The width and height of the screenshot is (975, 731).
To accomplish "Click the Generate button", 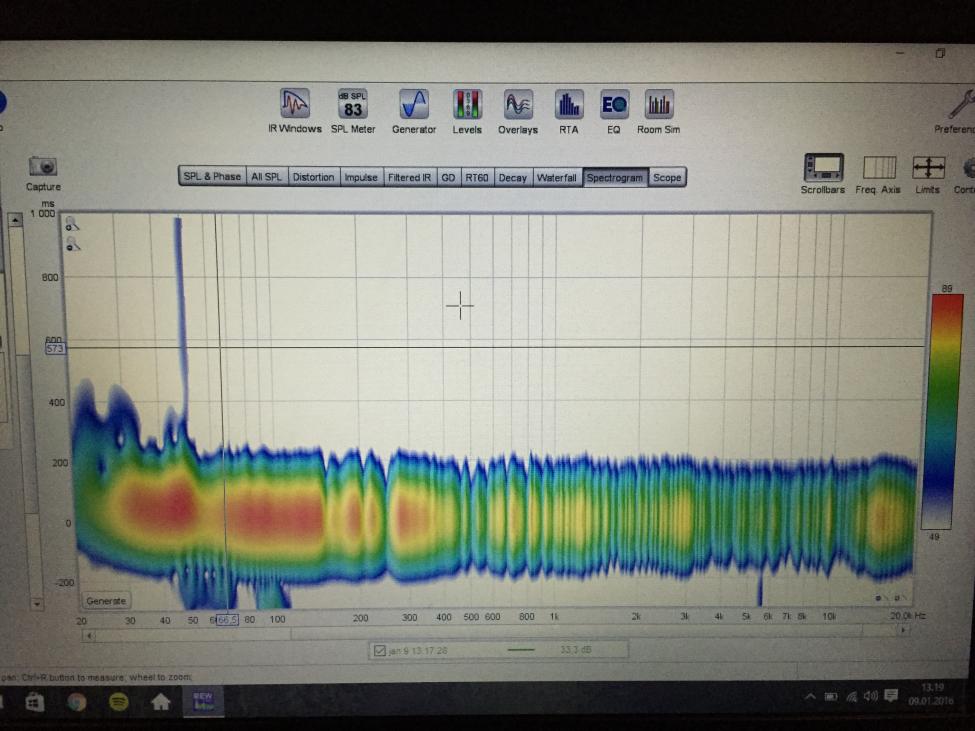I will (x=106, y=600).
